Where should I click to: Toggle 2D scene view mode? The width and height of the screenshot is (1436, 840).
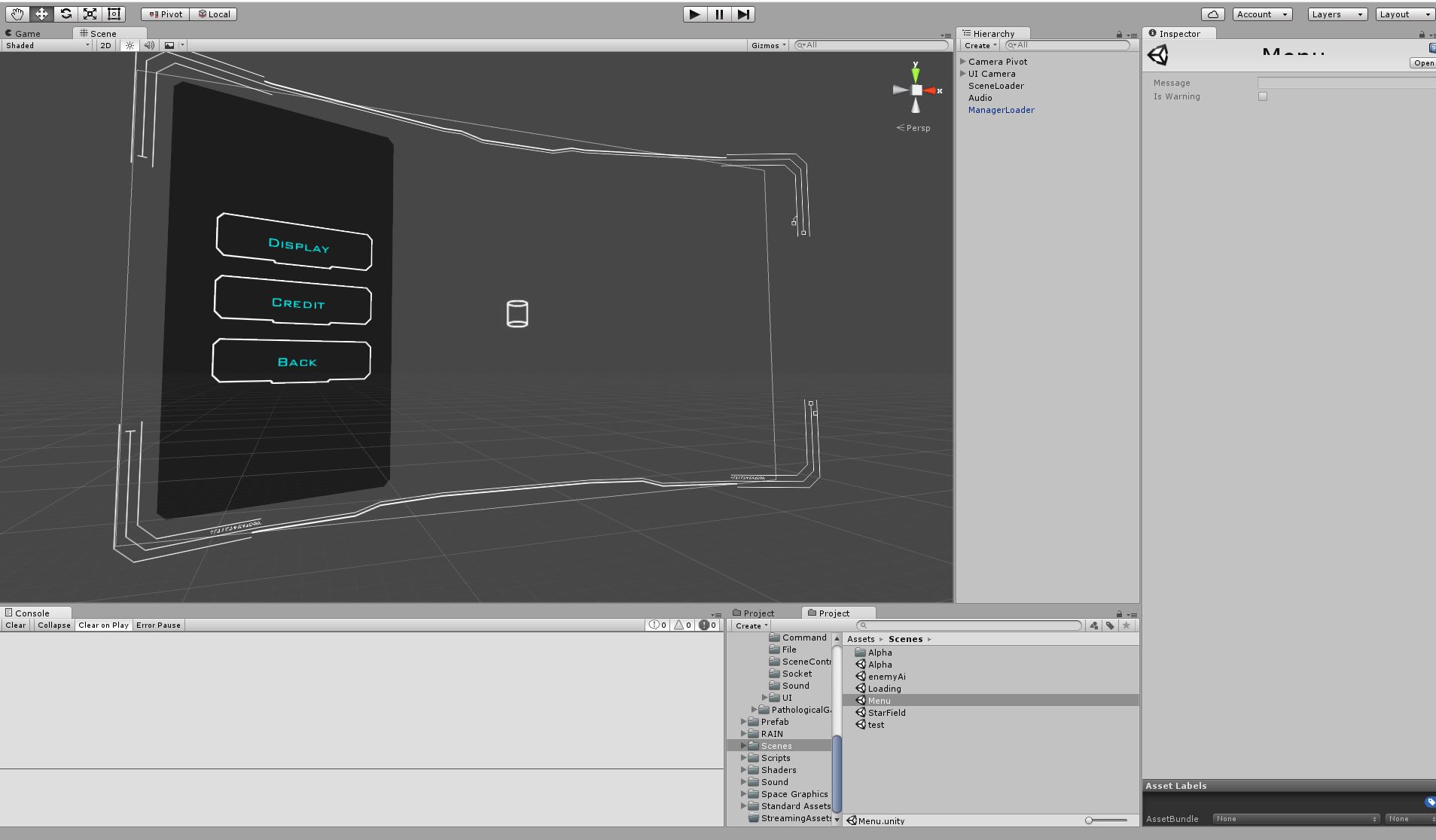[x=105, y=45]
